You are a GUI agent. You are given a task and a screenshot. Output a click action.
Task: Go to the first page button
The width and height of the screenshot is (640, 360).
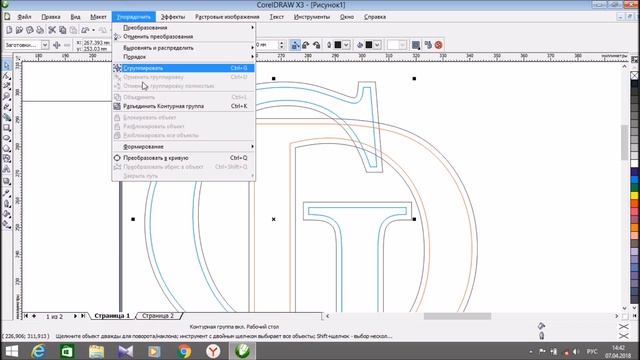pos(26,316)
